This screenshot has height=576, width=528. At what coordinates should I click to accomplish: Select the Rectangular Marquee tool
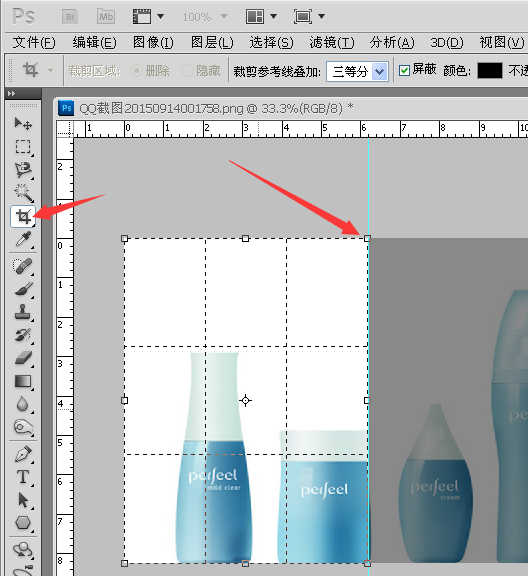23,147
